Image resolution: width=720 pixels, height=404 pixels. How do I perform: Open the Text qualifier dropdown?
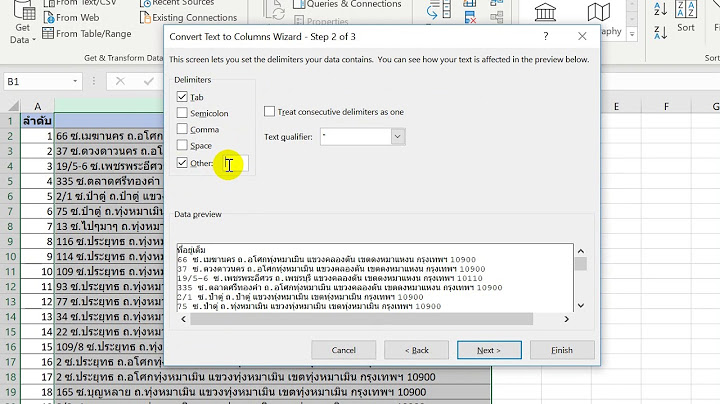click(398, 136)
